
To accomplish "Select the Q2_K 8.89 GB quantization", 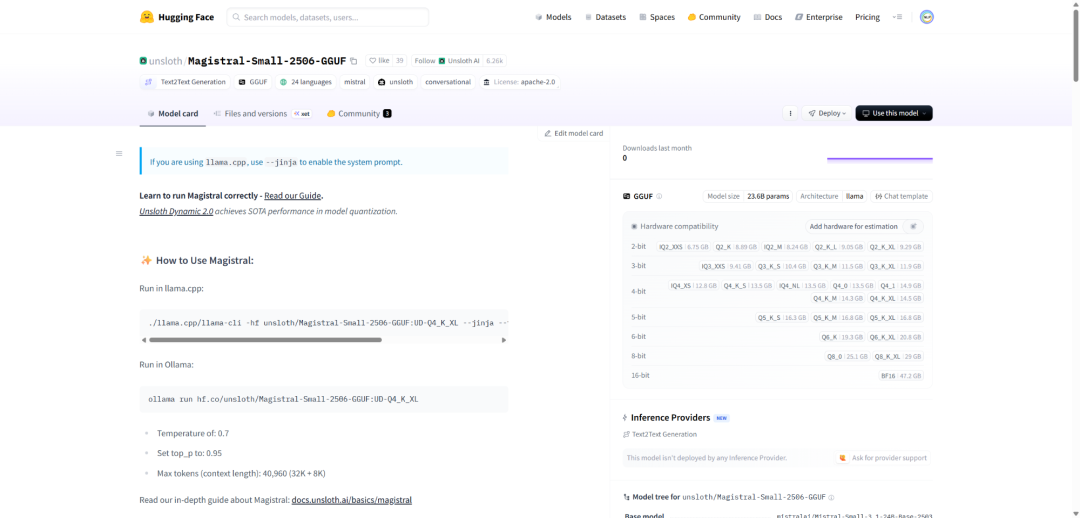I will pos(736,247).
